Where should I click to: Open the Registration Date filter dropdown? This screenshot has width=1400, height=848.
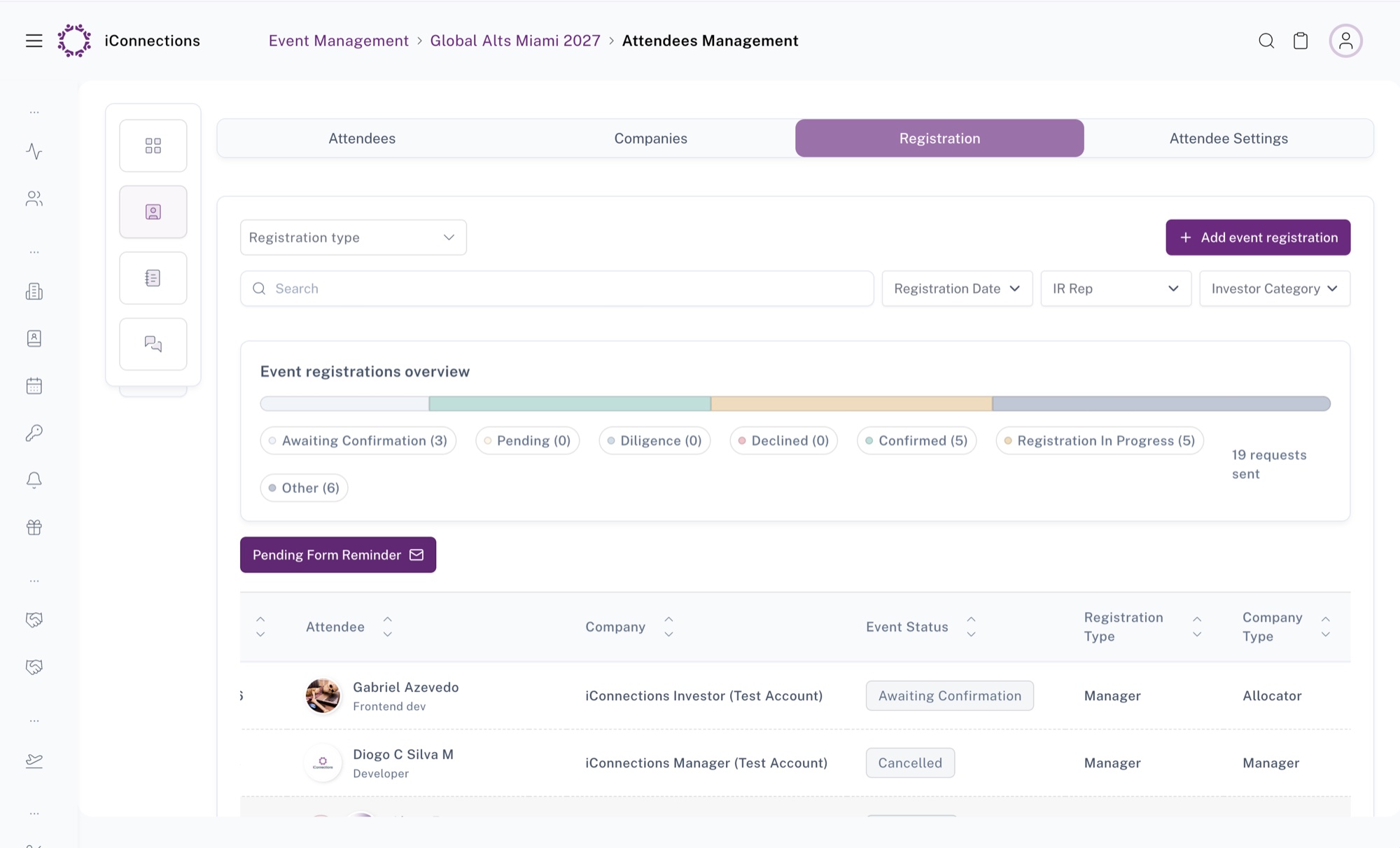[x=957, y=289]
